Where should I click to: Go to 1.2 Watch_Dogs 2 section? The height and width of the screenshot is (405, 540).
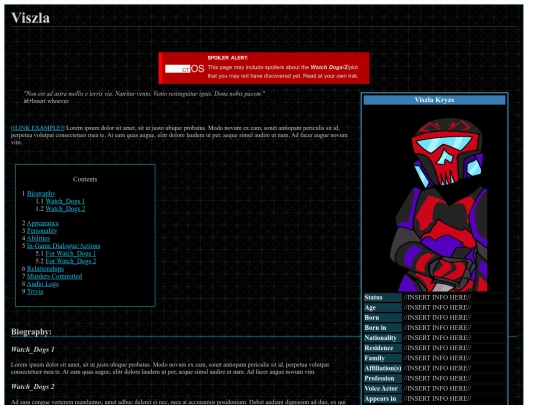click(x=65, y=209)
